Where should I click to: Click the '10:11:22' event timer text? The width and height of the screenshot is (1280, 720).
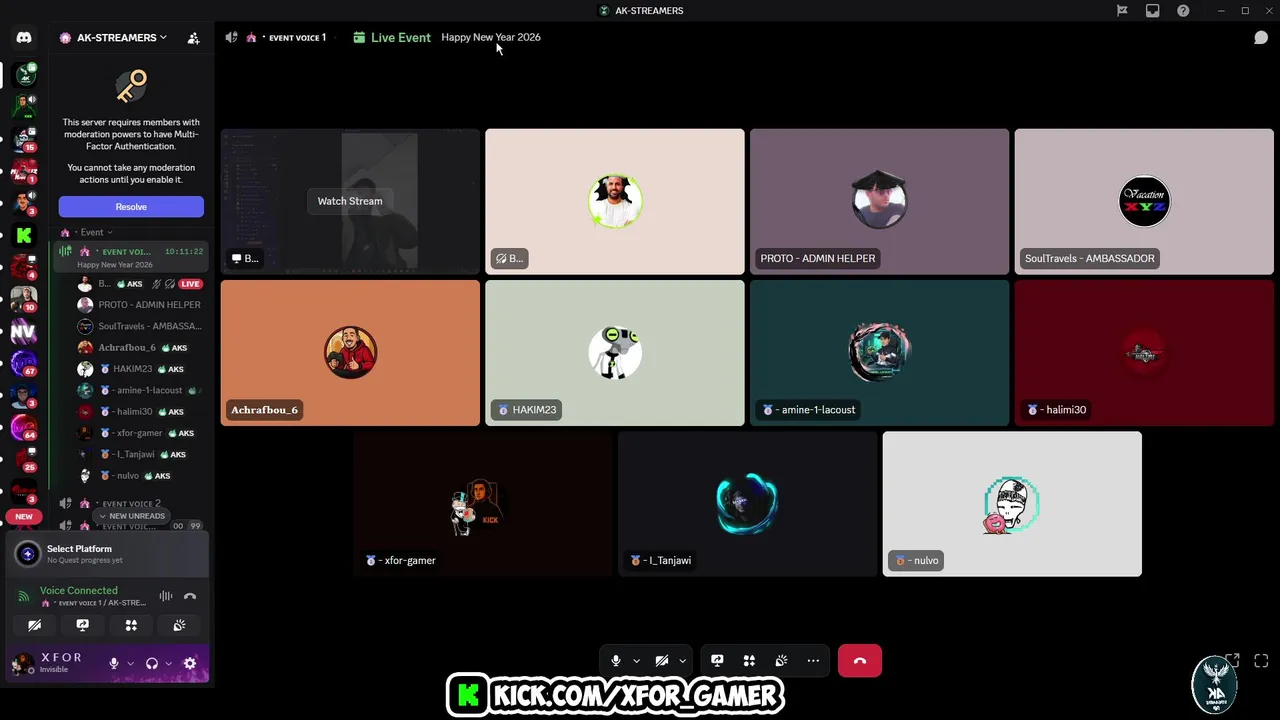(184, 252)
